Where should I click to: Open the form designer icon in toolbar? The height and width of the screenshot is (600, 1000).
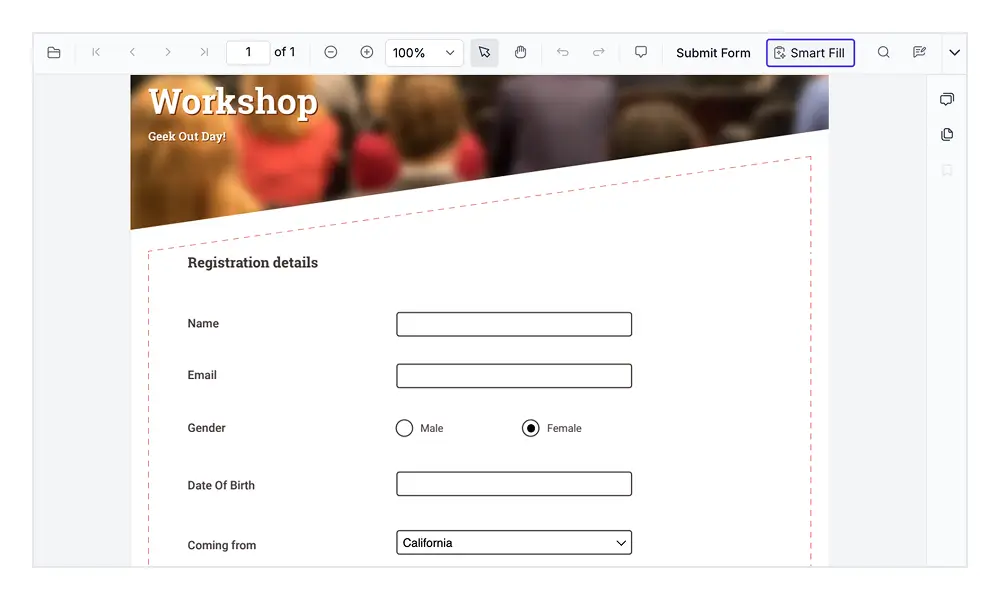tap(919, 53)
